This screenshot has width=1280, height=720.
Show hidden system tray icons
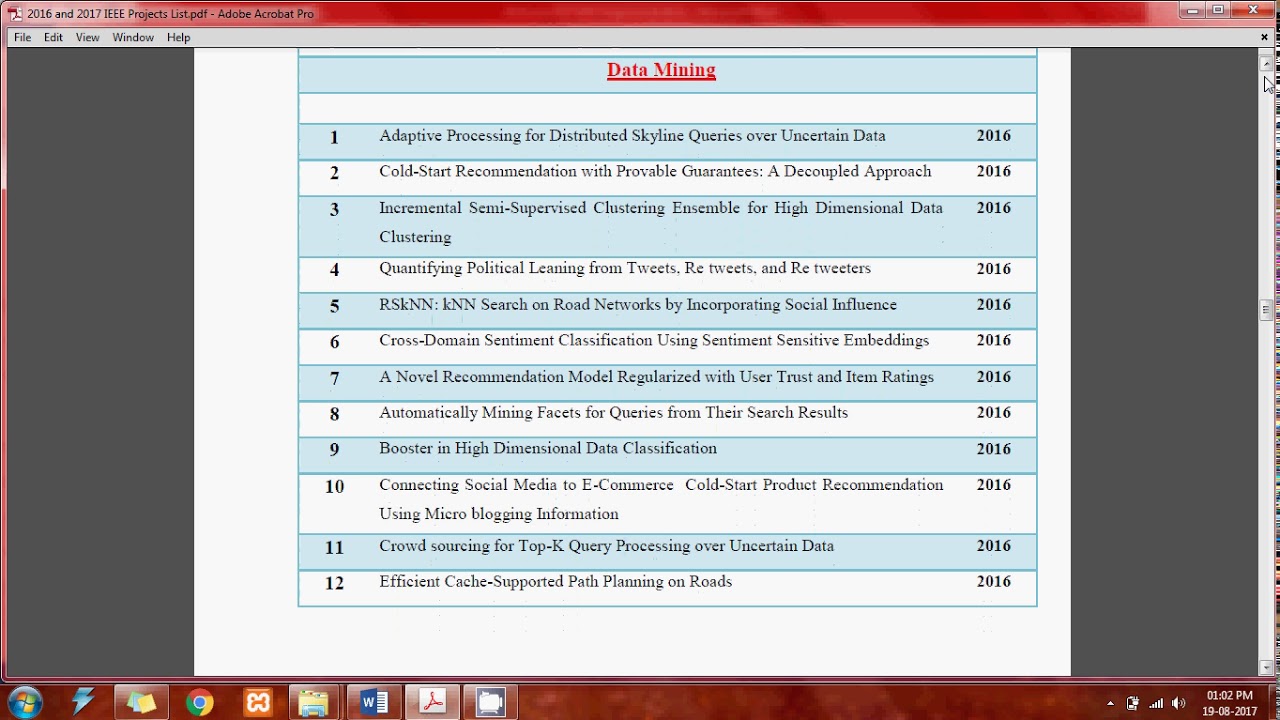(1110, 703)
